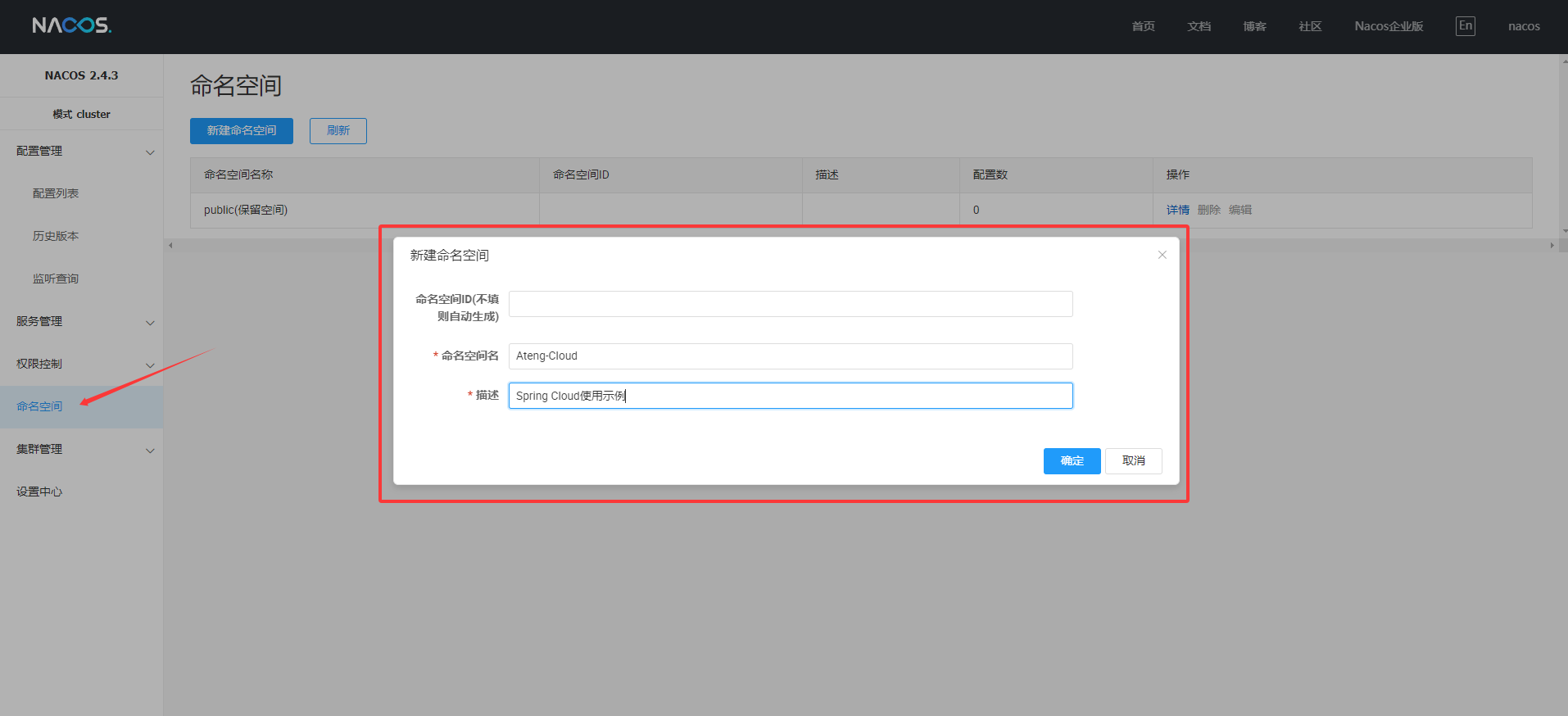Click the NACOS logo in header
The image size is (1568, 716).
click(72, 25)
